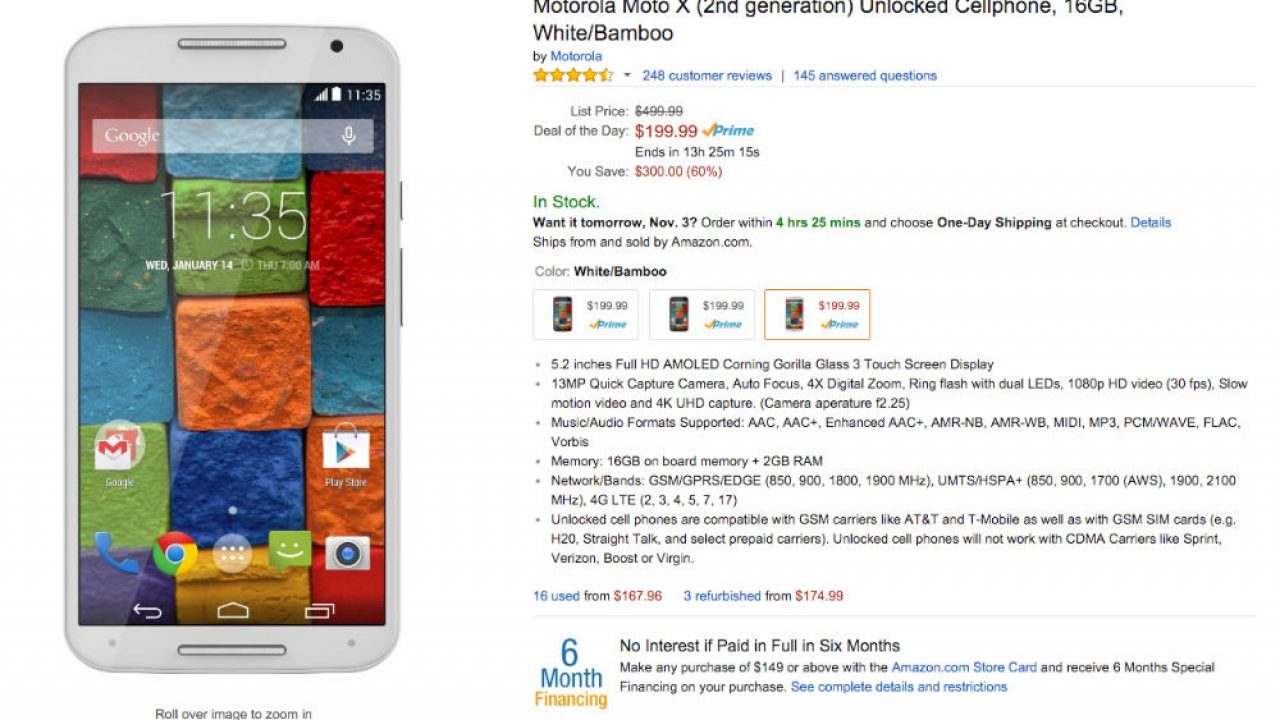The height and width of the screenshot is (720, 1280).
Task: Tap the Play Store icon on phone
Action: (x=346, y=452)
